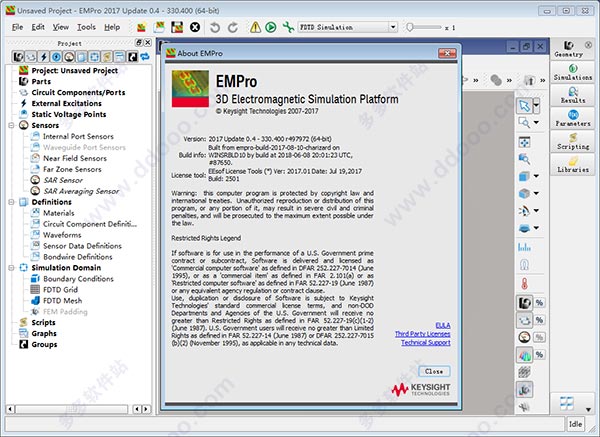Click the eye visibility tool icon
This screenshot has height=437, width=600.
(524, 210)
